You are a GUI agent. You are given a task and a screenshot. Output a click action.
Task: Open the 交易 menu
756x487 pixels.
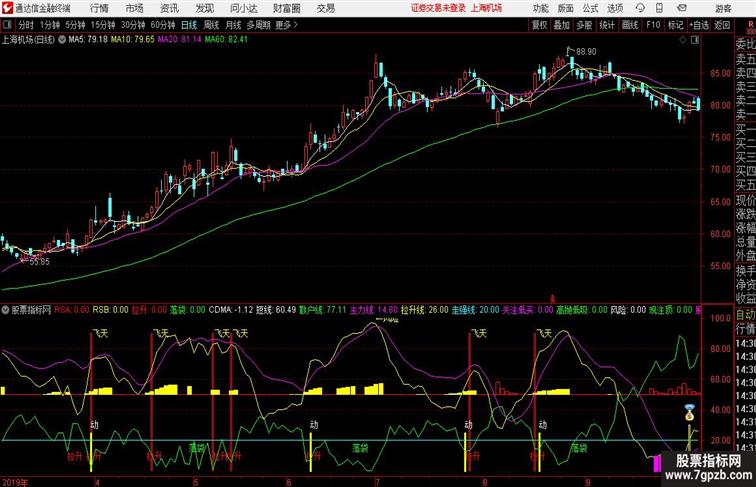pos(326,8)
